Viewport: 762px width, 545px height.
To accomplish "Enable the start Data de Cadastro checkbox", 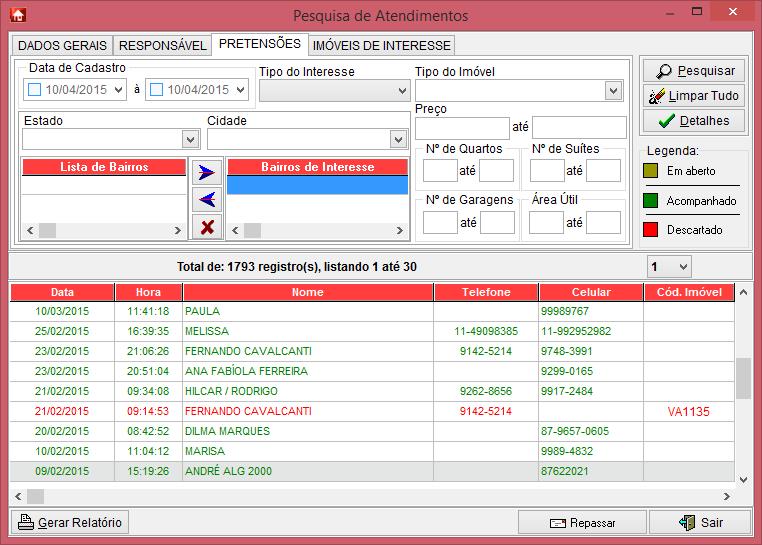I will pyautogui.click(x=35, y=90).
